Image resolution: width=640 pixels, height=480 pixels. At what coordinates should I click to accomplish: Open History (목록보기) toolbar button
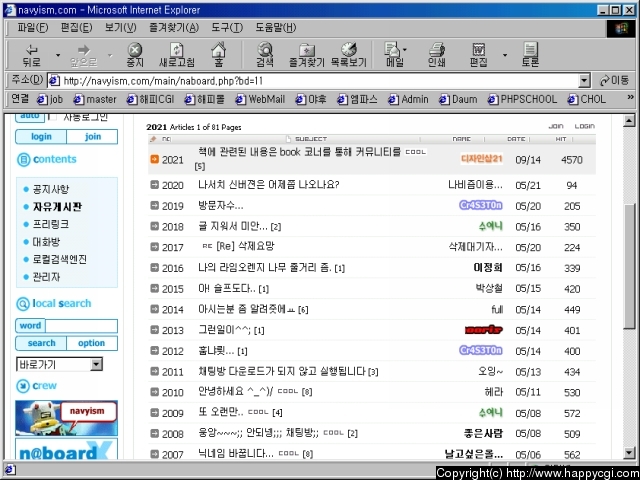pyautogui.click(x=348, y=55)
